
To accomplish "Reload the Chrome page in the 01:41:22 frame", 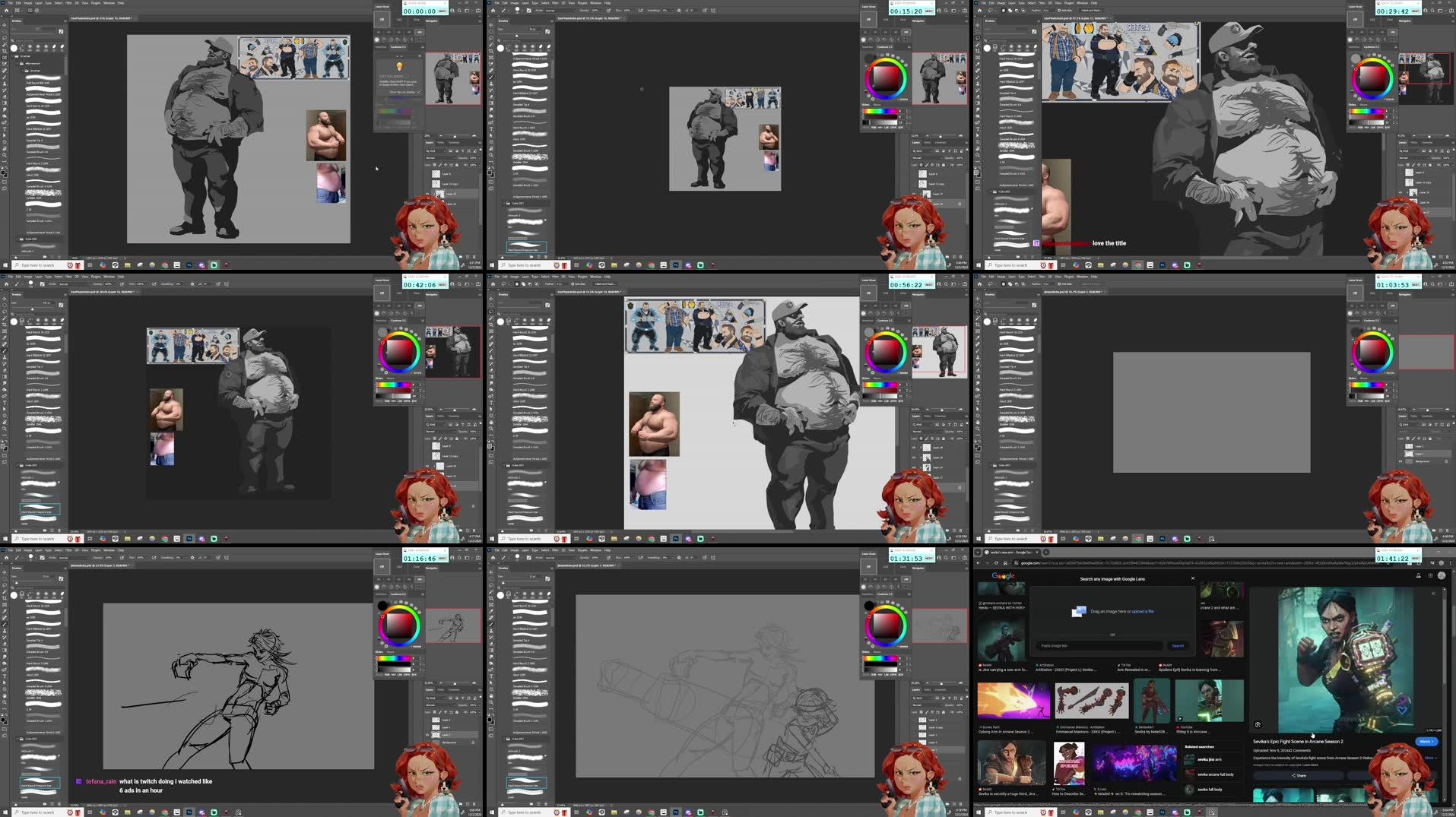I will [997, 563].
